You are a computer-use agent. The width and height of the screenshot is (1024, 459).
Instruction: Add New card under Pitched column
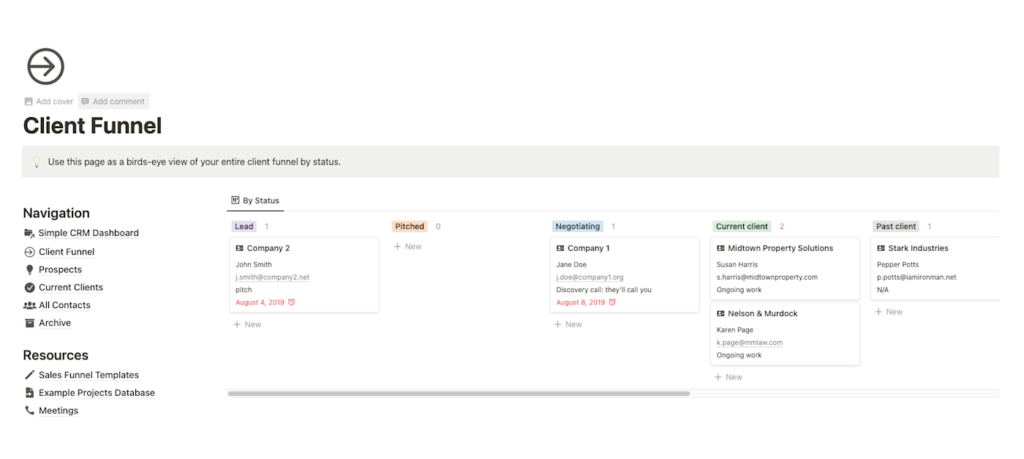click(408, 246)
